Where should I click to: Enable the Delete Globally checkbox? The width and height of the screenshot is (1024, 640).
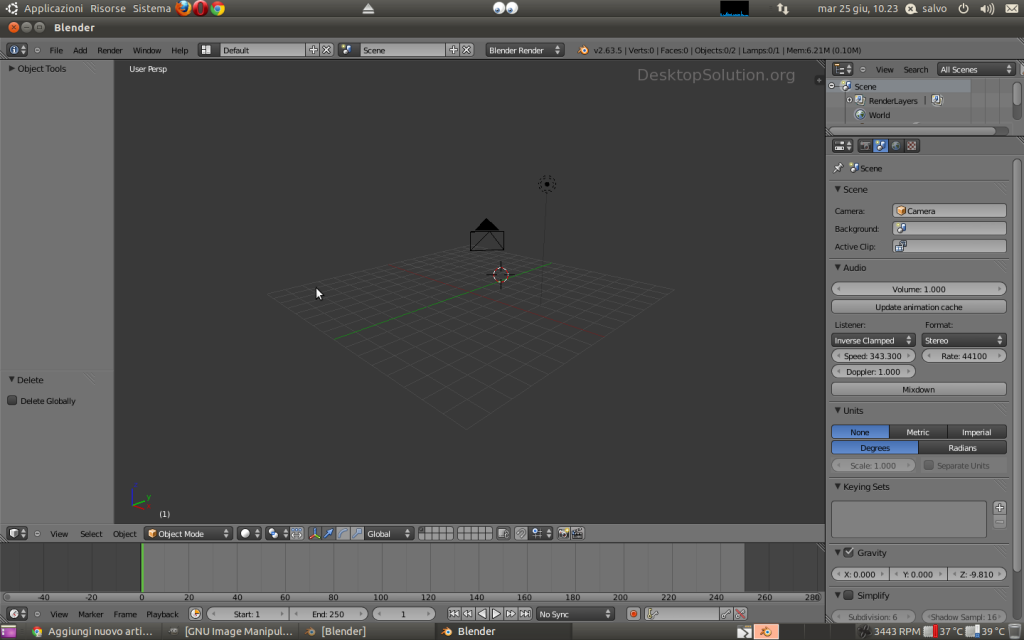click(x=13, y=401)
